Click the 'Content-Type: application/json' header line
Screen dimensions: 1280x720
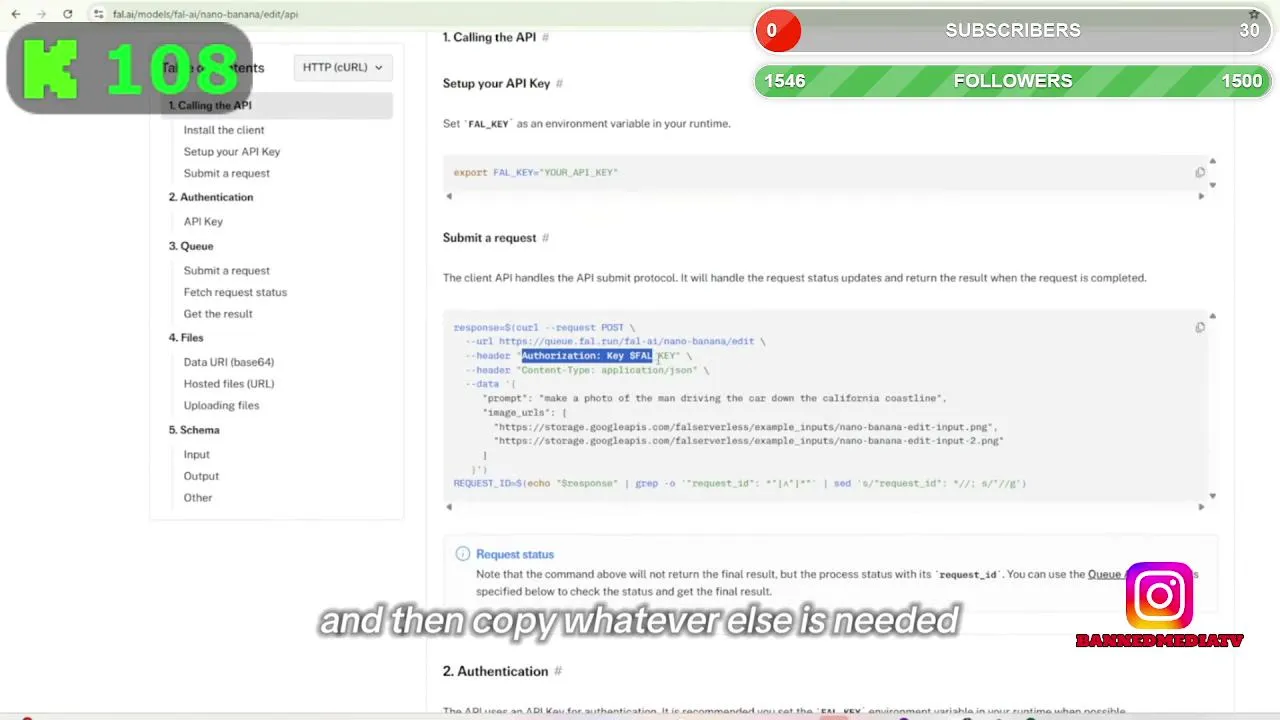[x=587, y=370]
